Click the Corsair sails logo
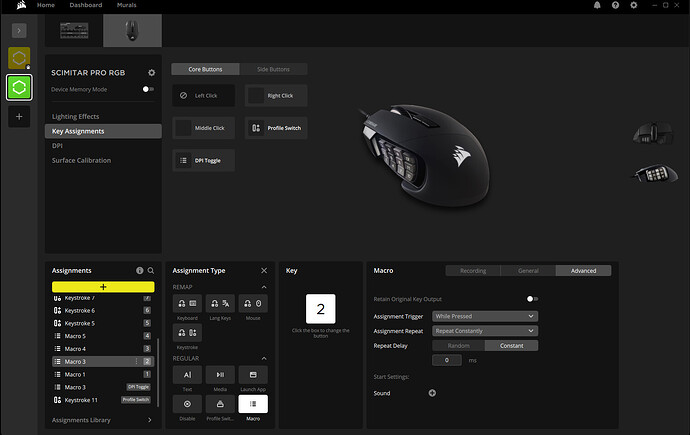Viewport: 690px width, 435px height. (21, 5)
